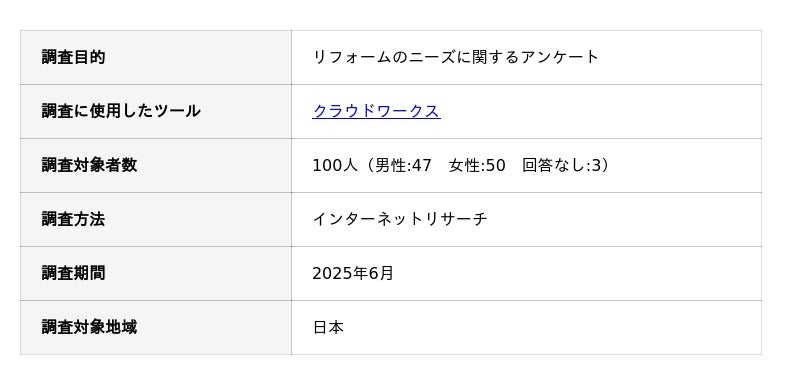The height and width of the screenshot is (385, 800).
Task: Click the 調査に使用したツール header cell
Action: (x=156, y=111)
